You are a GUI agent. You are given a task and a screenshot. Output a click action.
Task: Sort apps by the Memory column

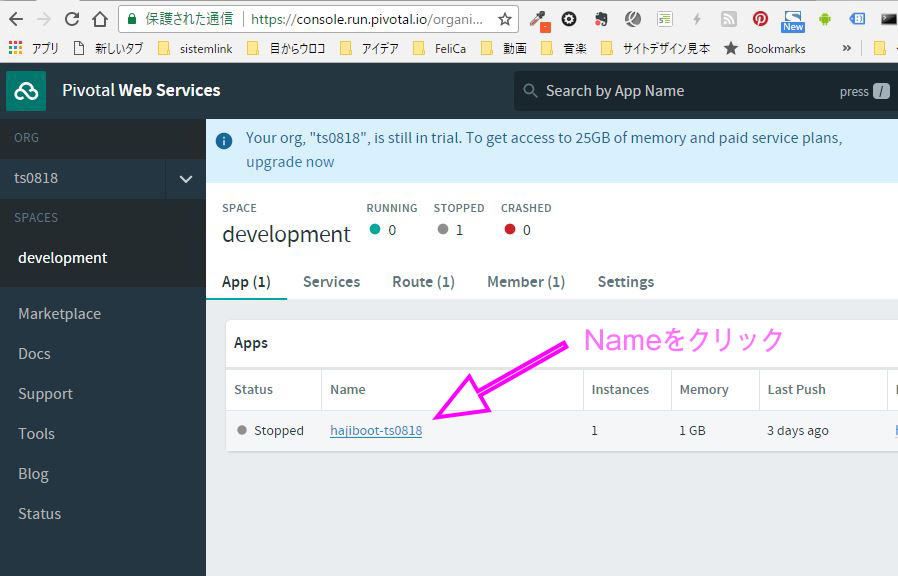click(704, 390)
